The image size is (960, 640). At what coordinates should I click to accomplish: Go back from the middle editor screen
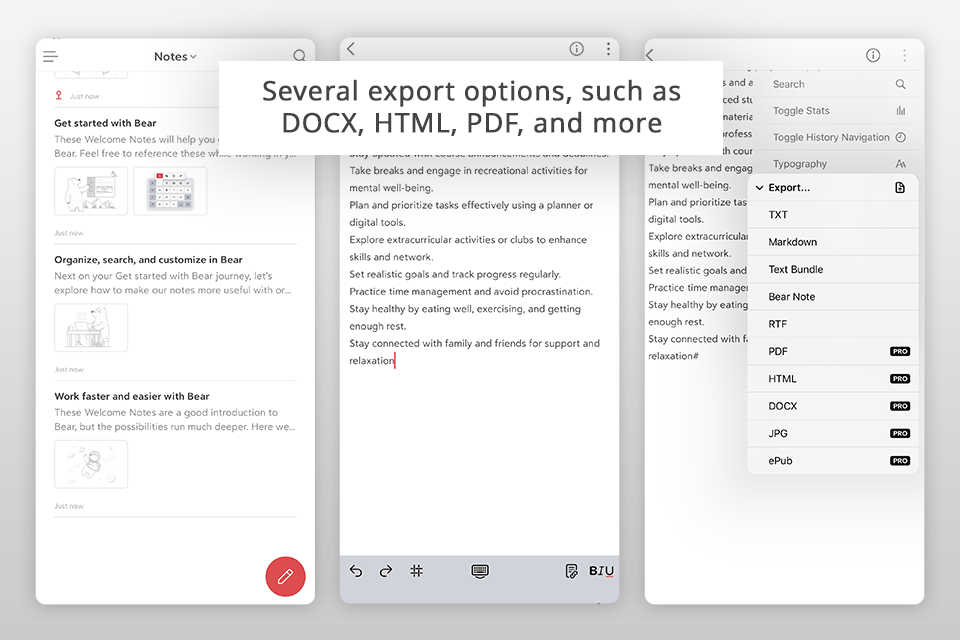(351, 49)
